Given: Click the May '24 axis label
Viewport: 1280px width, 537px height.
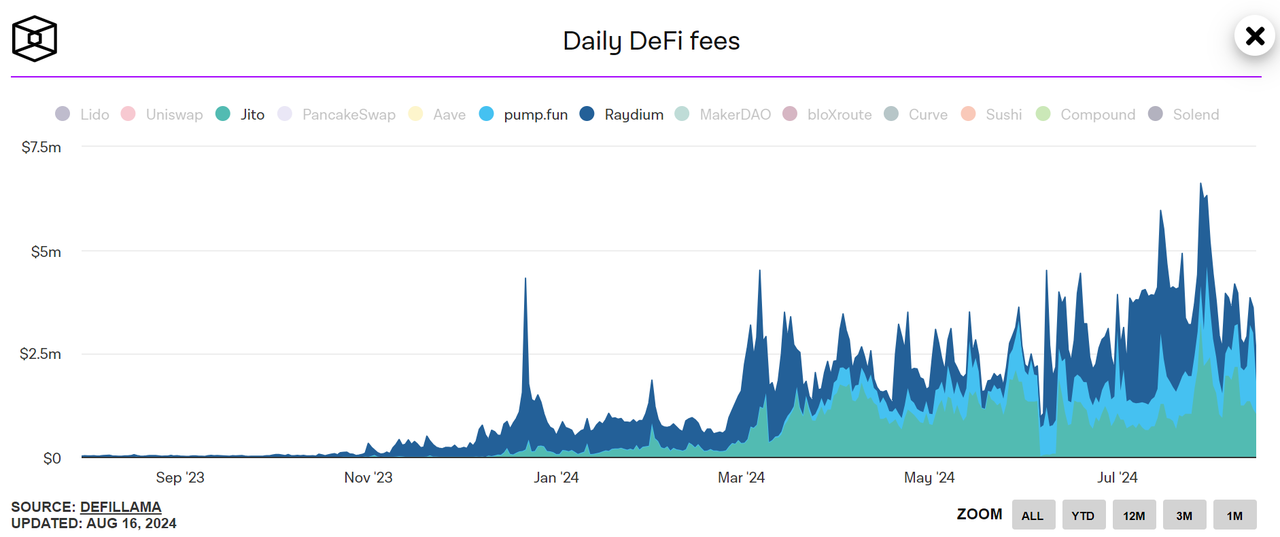Looking at the screenshot, I should coord(930,478).
